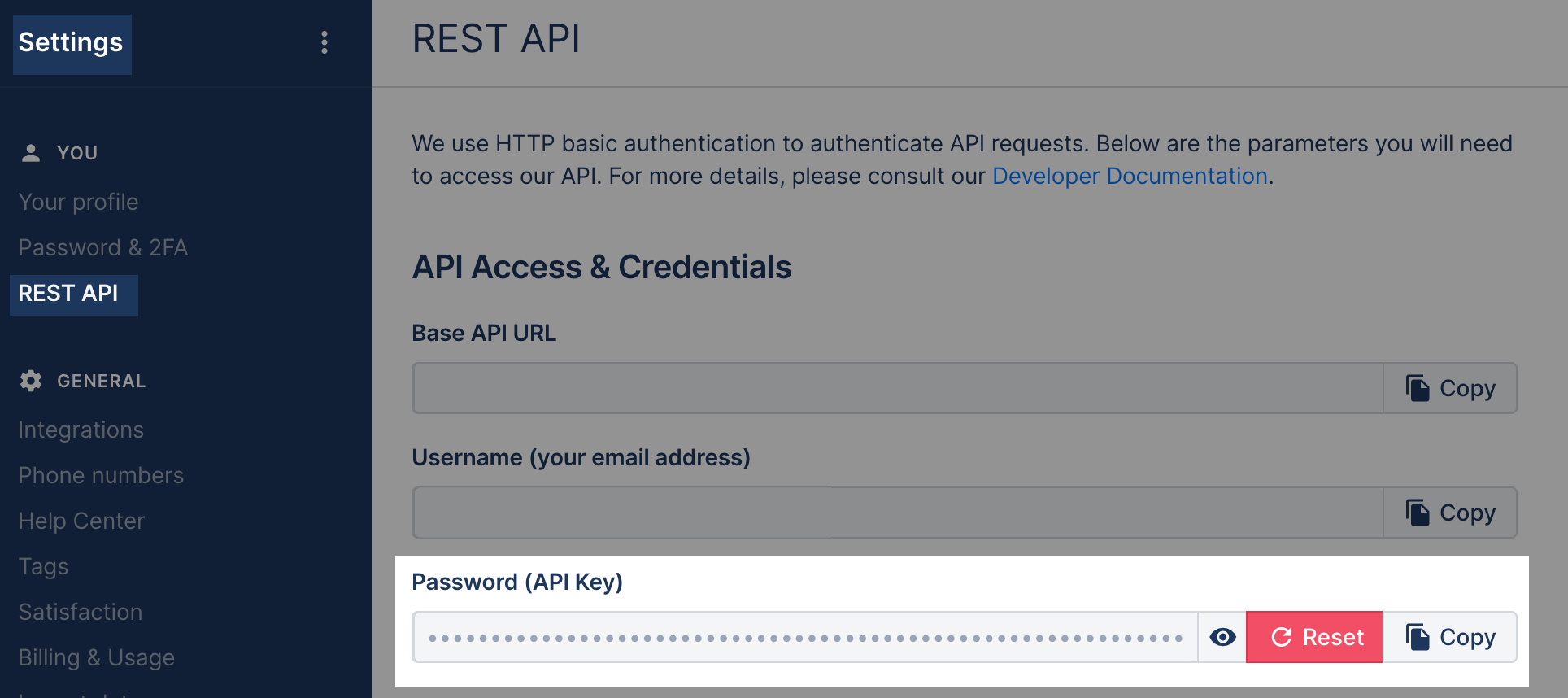Open Phone numbers settings

click(101, 475)
